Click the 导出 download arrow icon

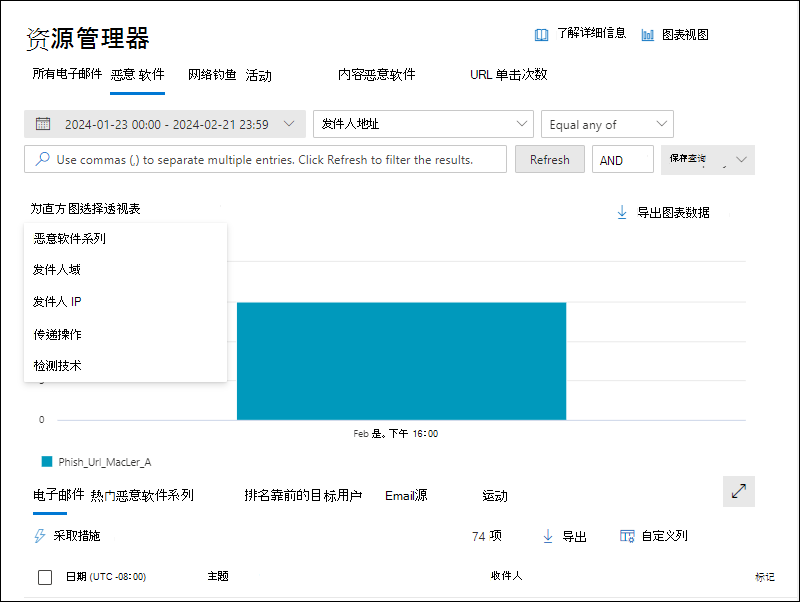[x=548, y=536]
